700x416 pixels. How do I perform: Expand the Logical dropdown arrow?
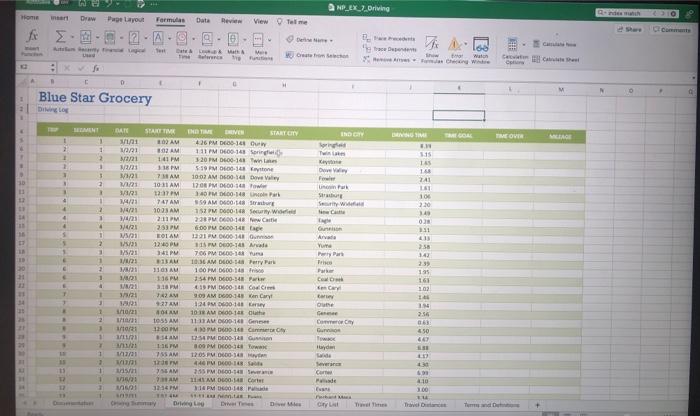click(x=146, y=38)
